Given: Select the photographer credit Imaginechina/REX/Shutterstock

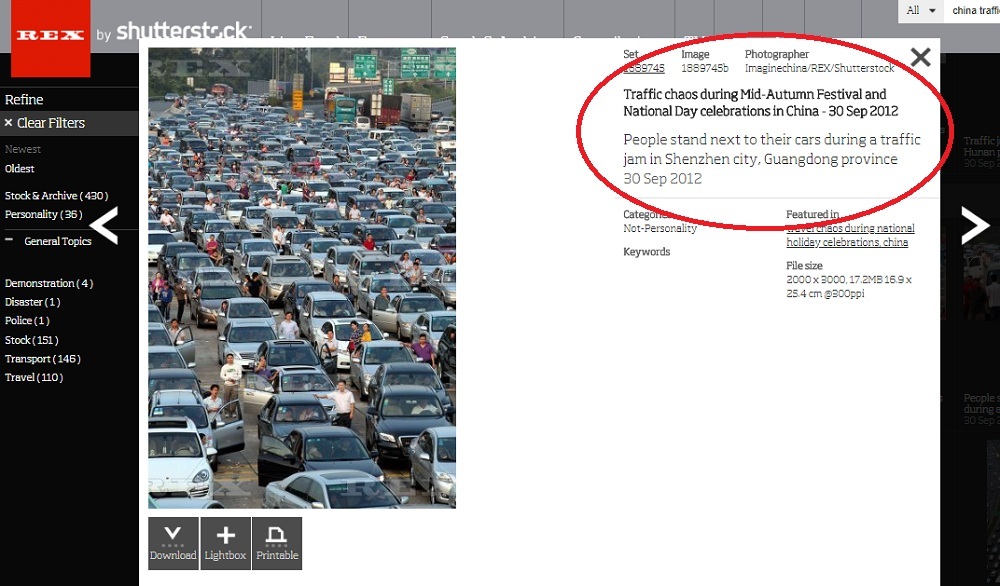Looking at the screenshot, I should tap(820, 68).
